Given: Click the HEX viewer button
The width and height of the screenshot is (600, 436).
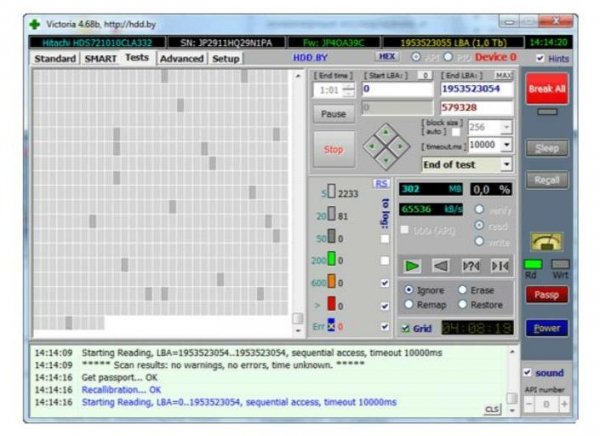Looking at the screenshot, I should (x=386, y=58).
